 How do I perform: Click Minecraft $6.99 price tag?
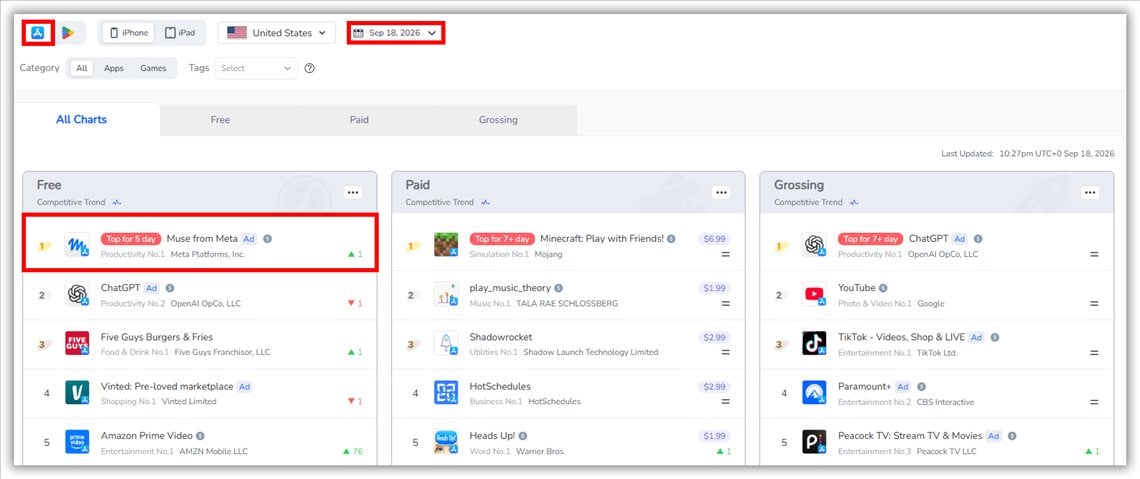coord(715,238)
